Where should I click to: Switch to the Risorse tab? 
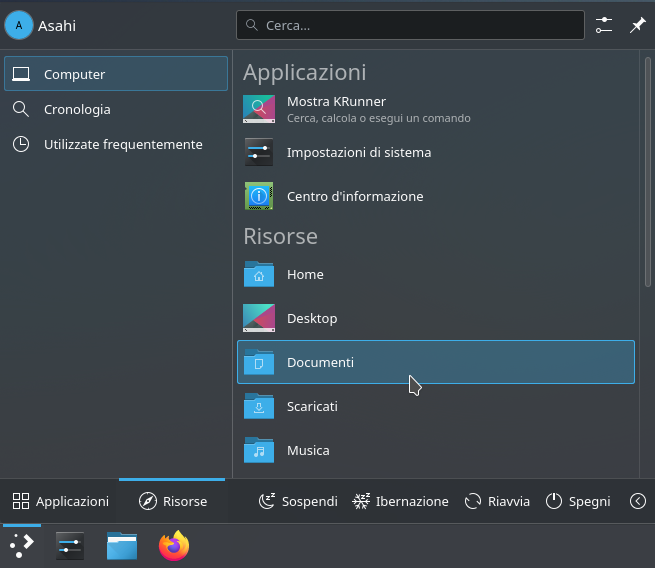pos(173,501)
